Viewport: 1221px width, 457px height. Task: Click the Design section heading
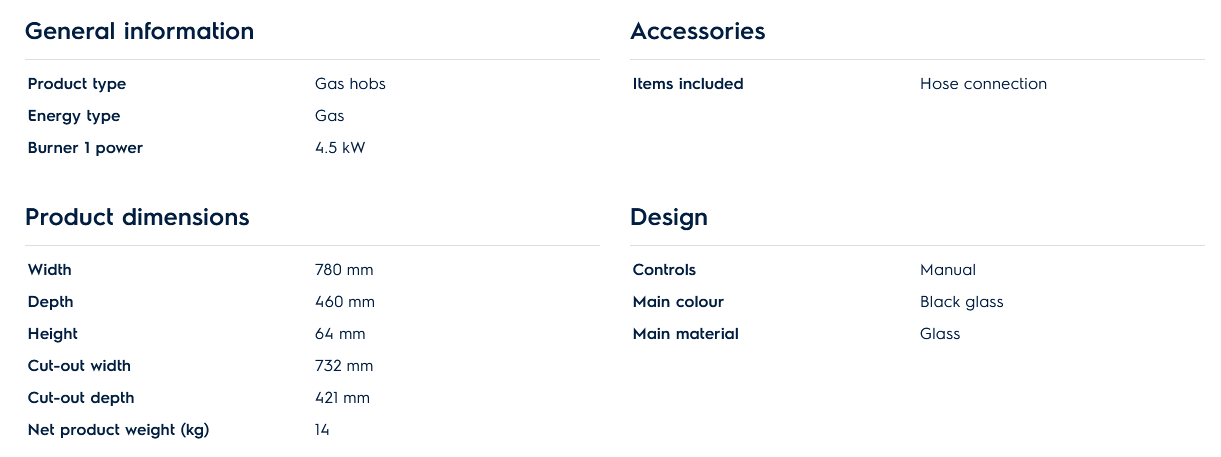pos(668,217)
